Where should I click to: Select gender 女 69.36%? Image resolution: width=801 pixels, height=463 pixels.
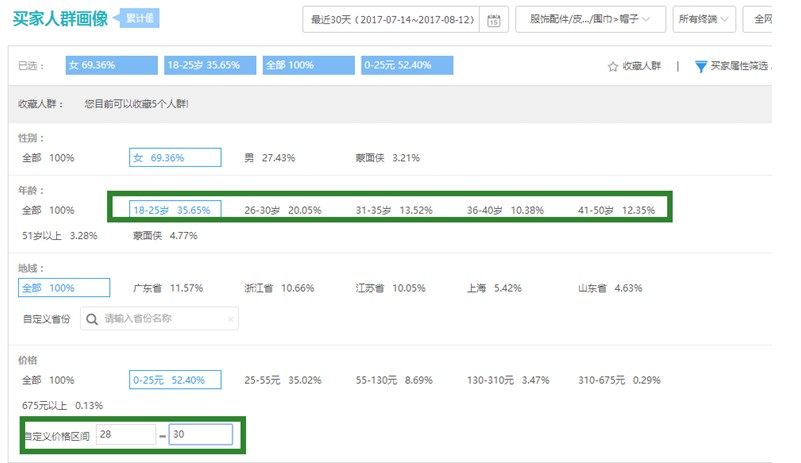pyautogui.click(x=175, y=157)
